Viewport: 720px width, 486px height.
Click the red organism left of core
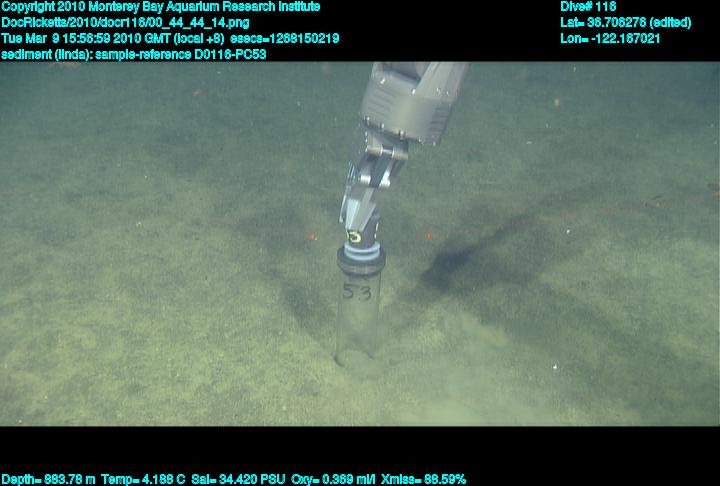(x=311, y=236)
